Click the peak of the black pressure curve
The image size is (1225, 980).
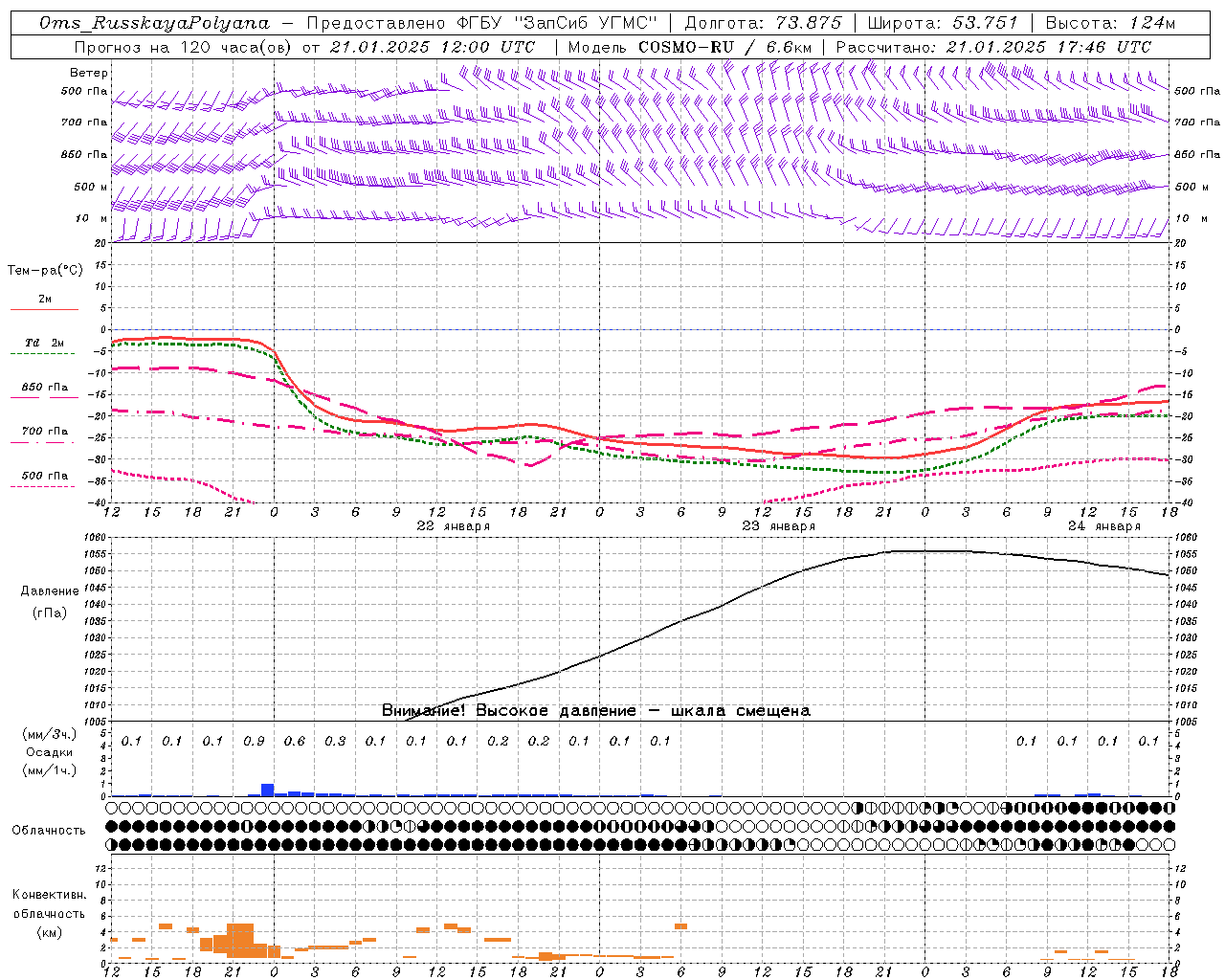(x=924, y=550)
